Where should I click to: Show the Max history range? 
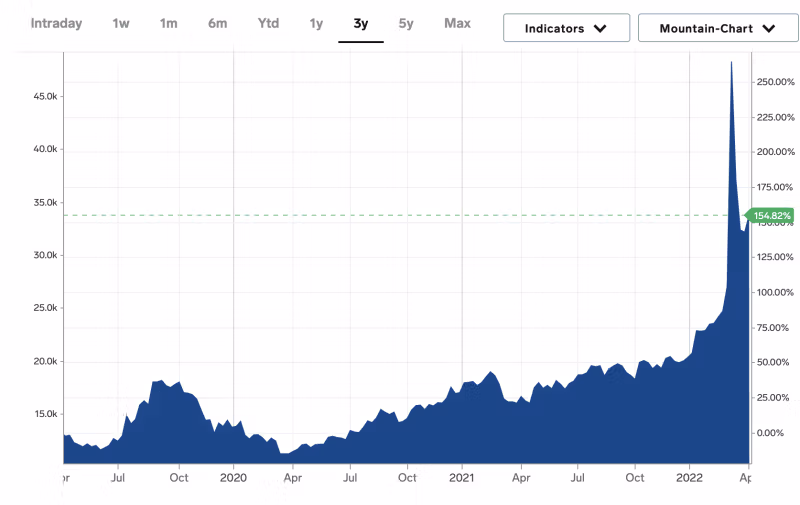(x=457, y=23)
